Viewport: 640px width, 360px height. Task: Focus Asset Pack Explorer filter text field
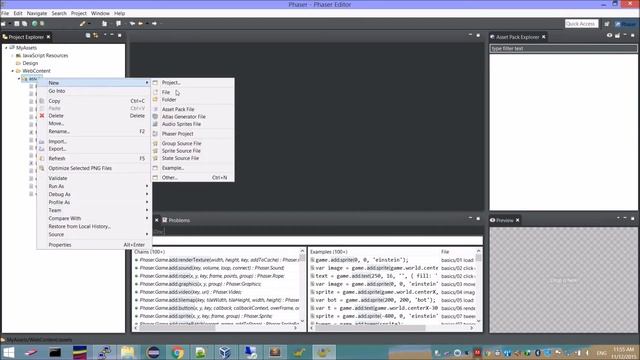coord(563,49)
